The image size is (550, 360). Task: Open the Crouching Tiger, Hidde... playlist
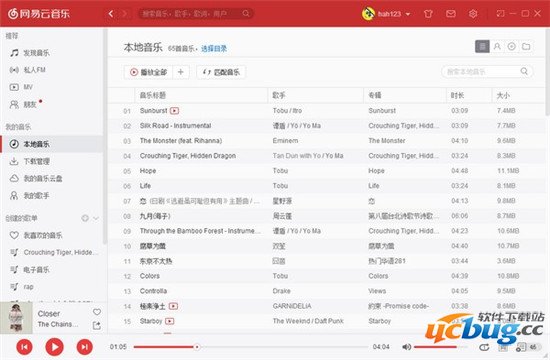[53, 252]
